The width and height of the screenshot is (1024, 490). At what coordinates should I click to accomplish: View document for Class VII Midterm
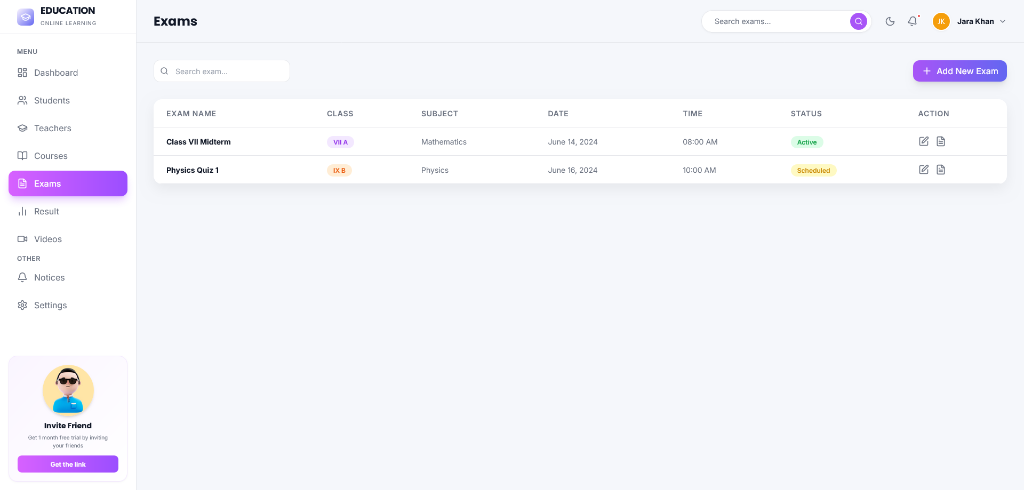point(941,142)
